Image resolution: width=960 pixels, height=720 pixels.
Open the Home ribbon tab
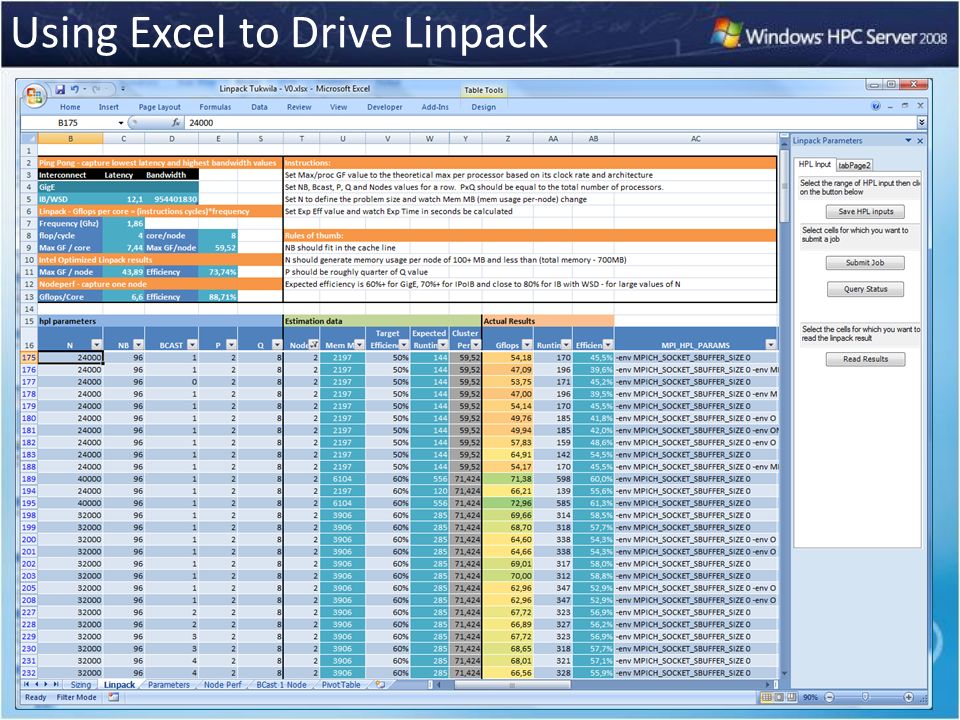pos(70,107)
